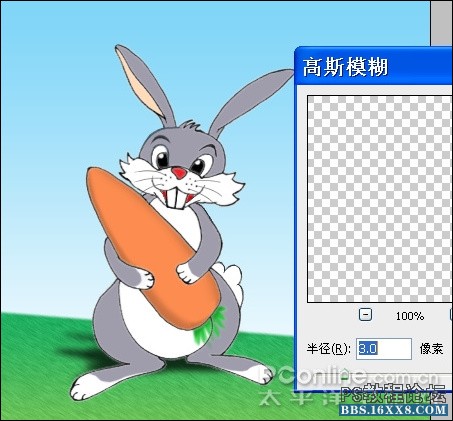
Task: Click the radius input field showing 3.0
Action: pyautogui.click(x=384, y=349)
